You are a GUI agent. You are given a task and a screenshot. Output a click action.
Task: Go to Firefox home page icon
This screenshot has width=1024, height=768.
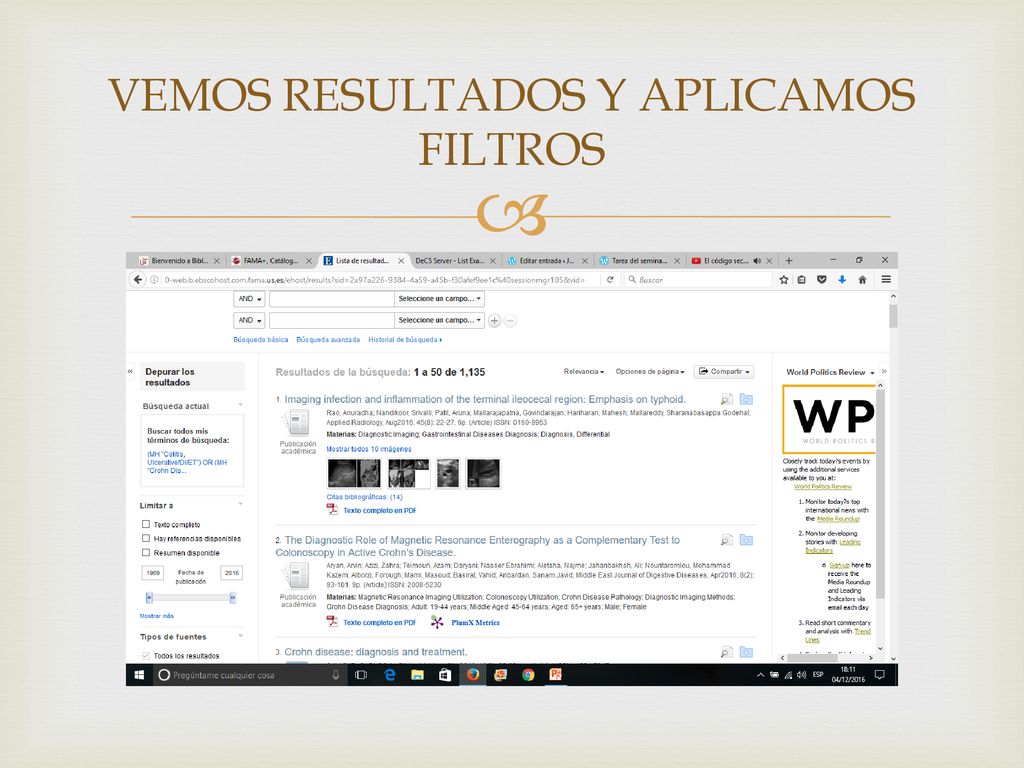click(x=862, y=280)
